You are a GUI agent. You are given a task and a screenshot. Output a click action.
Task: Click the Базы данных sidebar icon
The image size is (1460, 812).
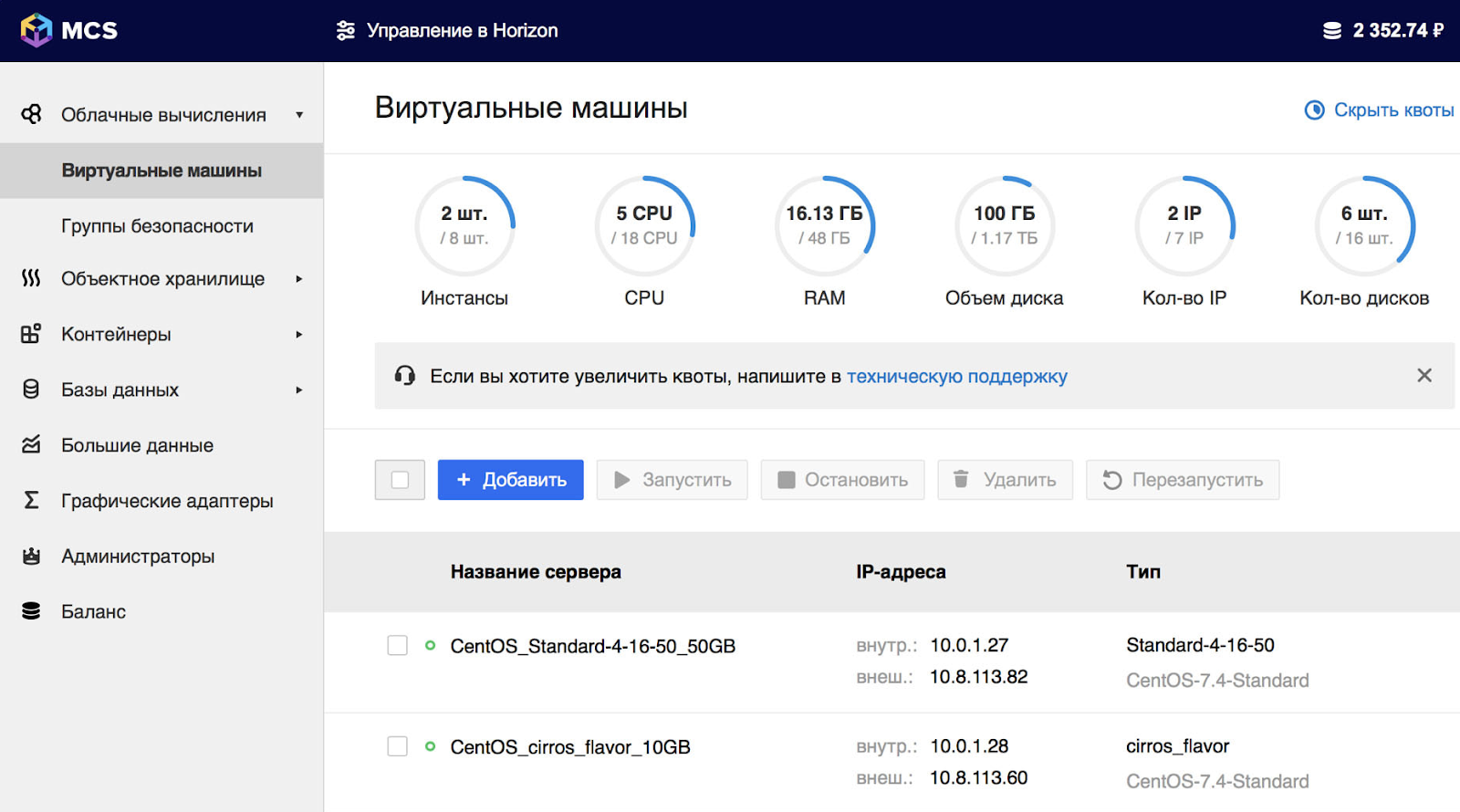31,390
